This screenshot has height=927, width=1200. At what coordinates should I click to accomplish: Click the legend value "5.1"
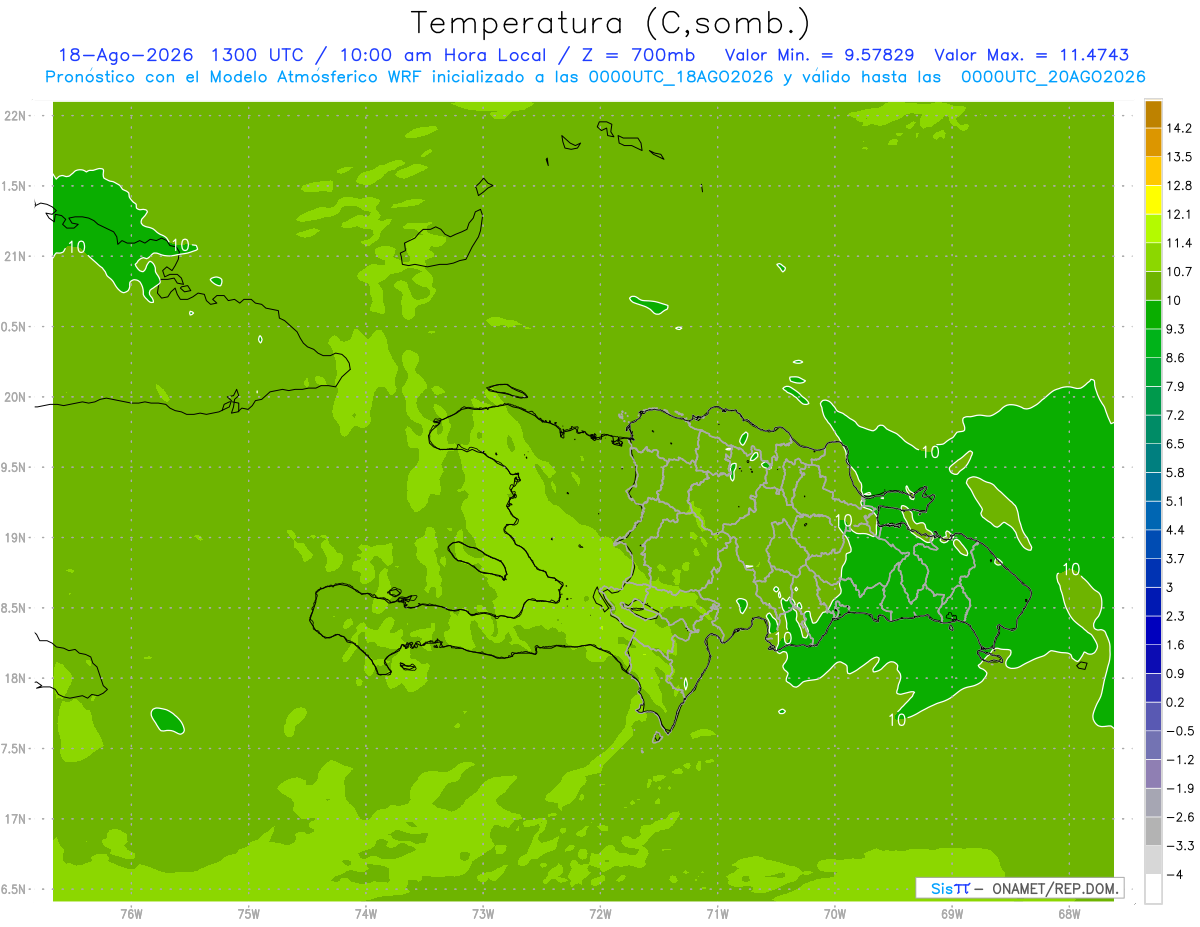1177,501
